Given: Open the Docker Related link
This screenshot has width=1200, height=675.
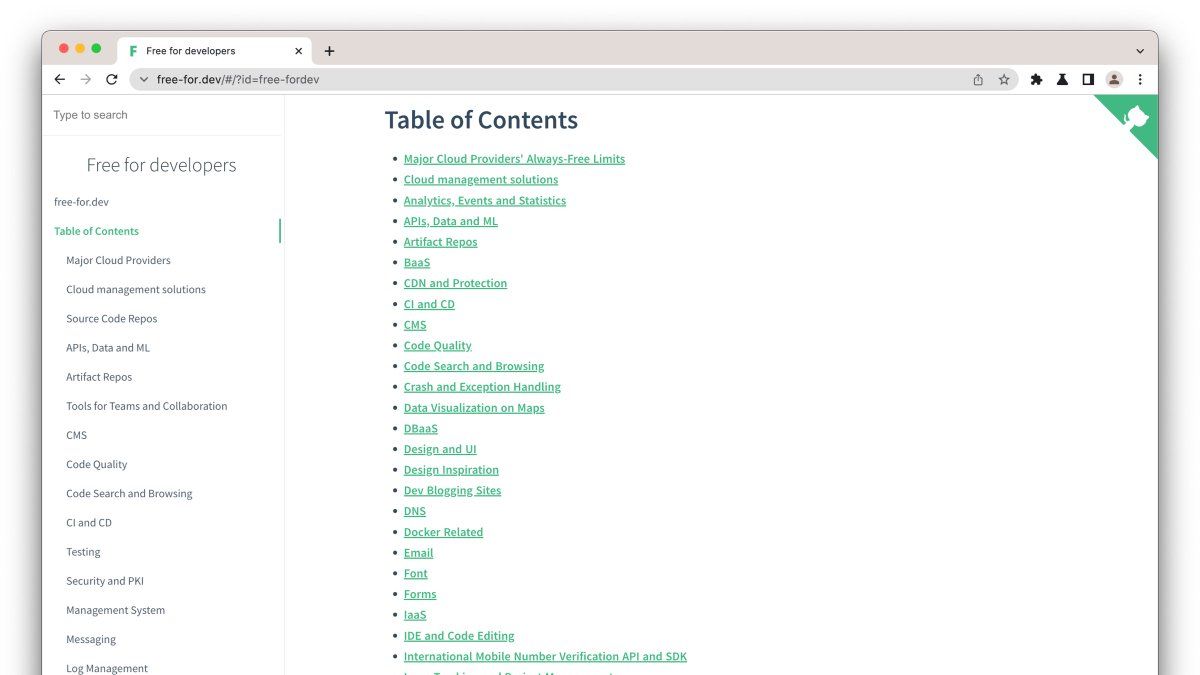Looking at the screenshot, I should (x=443, y=533).
